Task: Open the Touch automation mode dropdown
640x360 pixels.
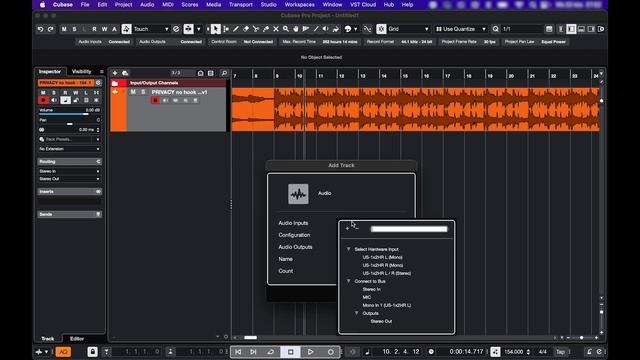Action: 151,29
